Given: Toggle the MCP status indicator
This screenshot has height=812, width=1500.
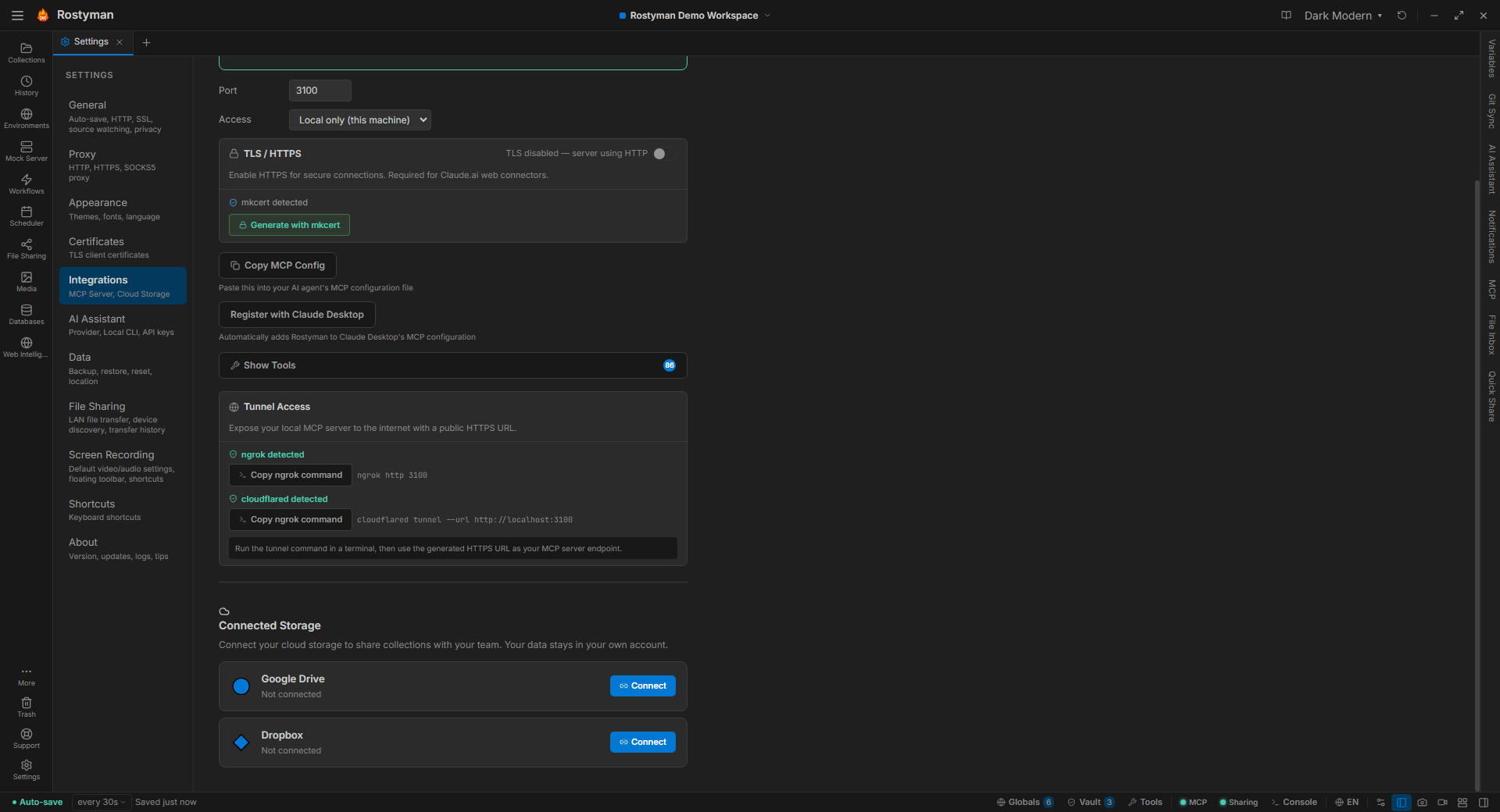Looking at the screenshot, I should coord(1193,802).
